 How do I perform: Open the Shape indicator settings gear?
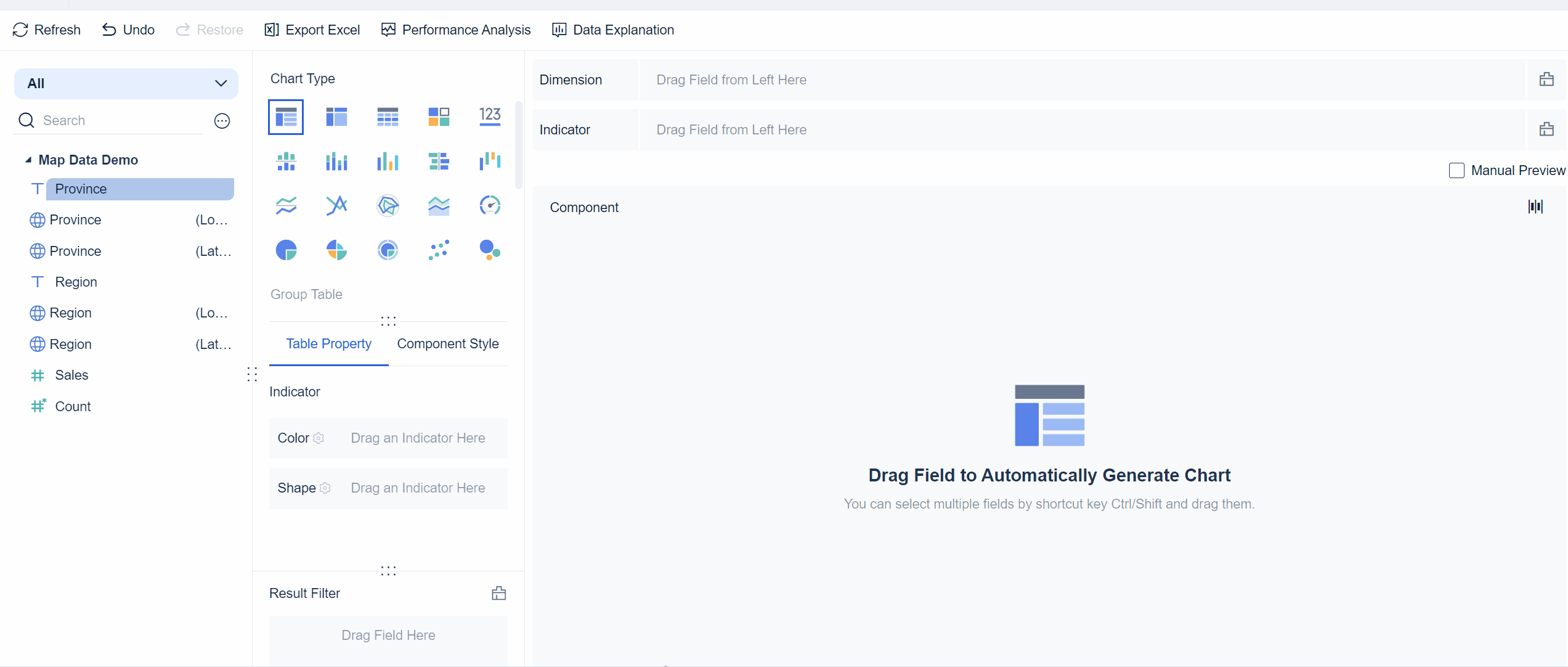coord(325,488)
